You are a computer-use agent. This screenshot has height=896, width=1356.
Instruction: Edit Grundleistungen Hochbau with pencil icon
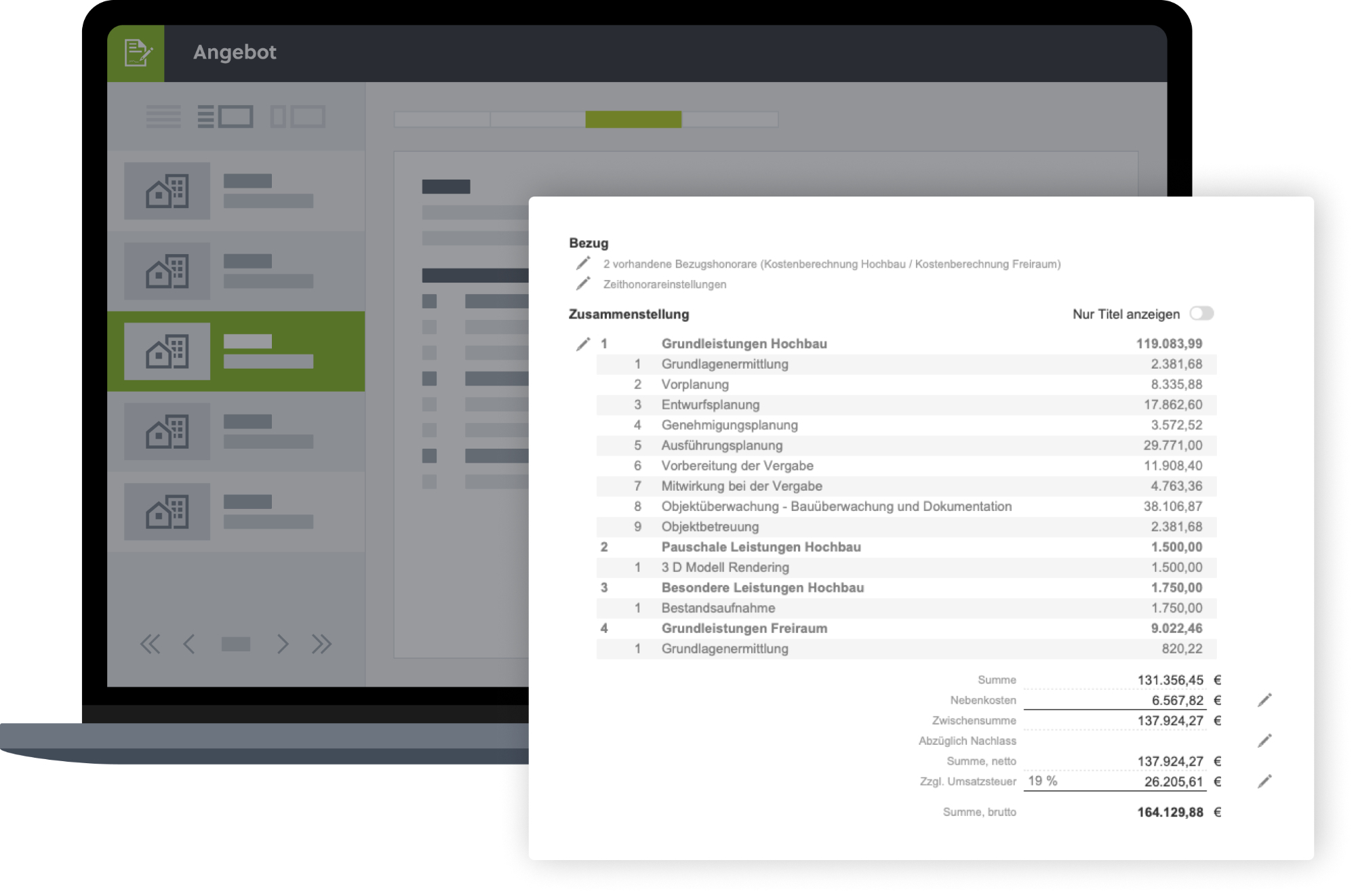tap(583, 344)
